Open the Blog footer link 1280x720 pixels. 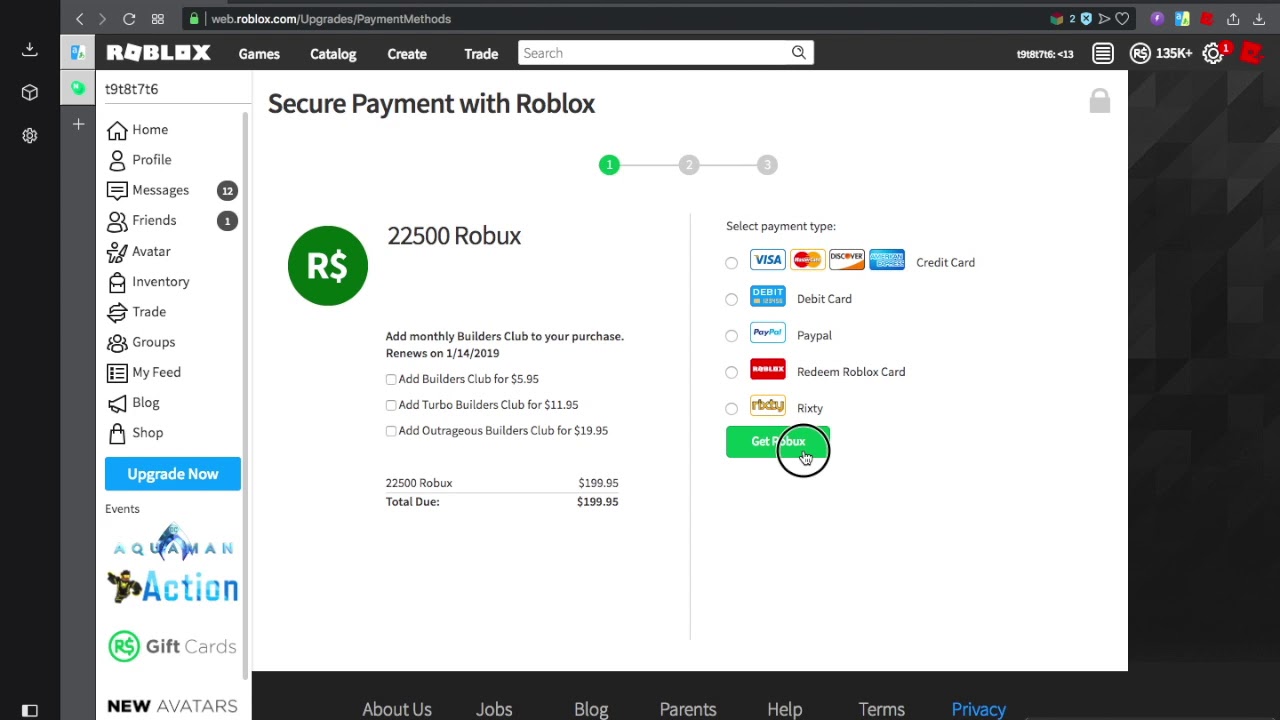coord(591,709)
